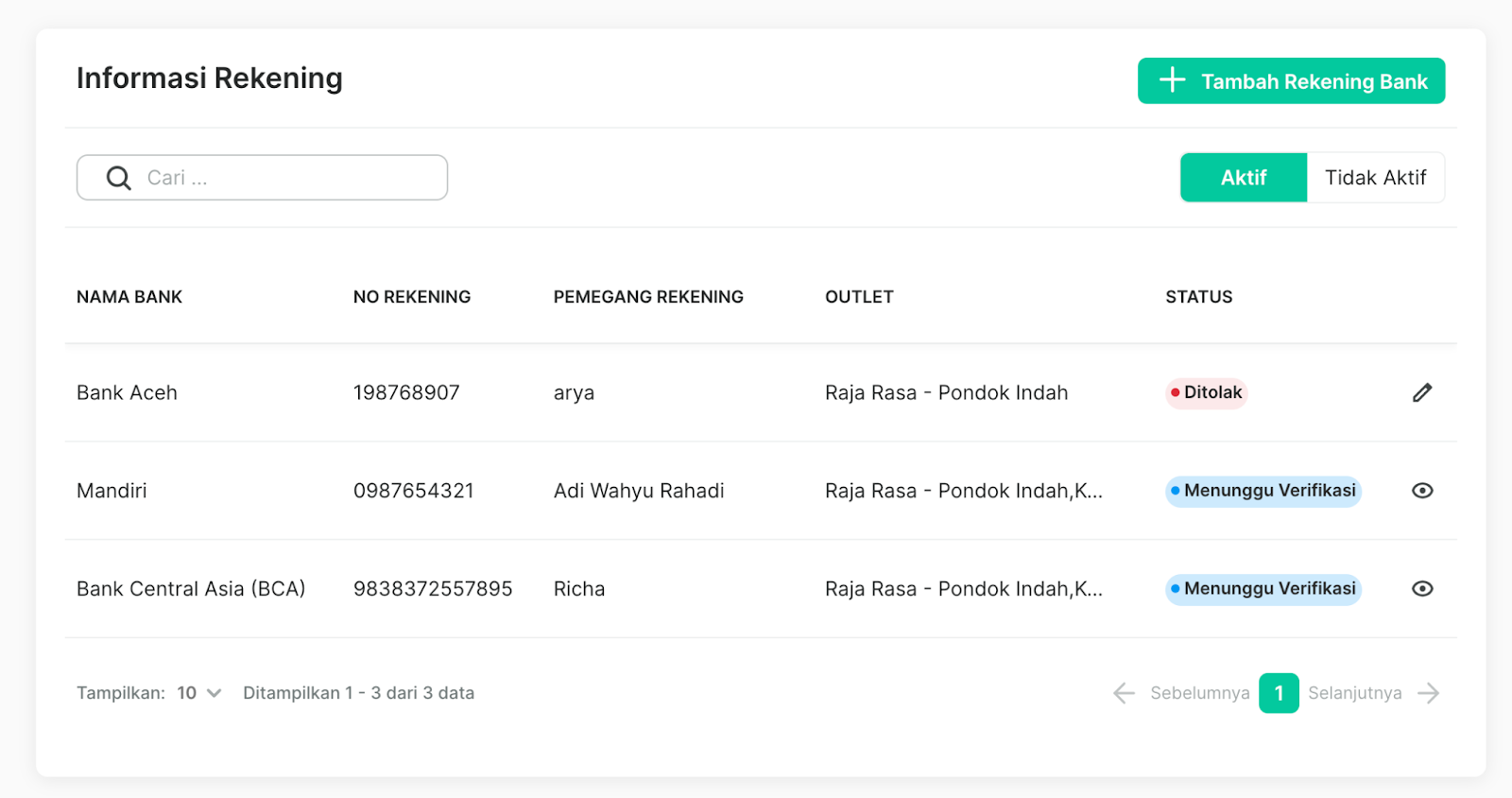1512x798 pixels.
Task: Focus the Cari search input field
Action: click(262, 178)
